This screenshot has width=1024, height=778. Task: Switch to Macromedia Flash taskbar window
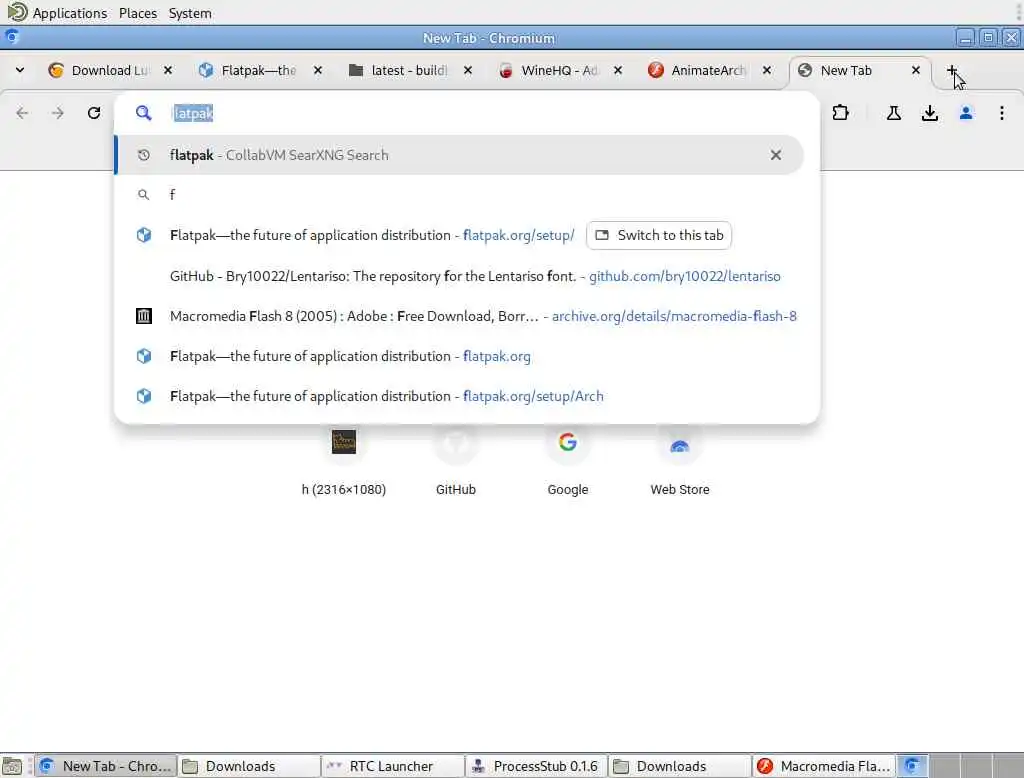click(x=824, y=766)
